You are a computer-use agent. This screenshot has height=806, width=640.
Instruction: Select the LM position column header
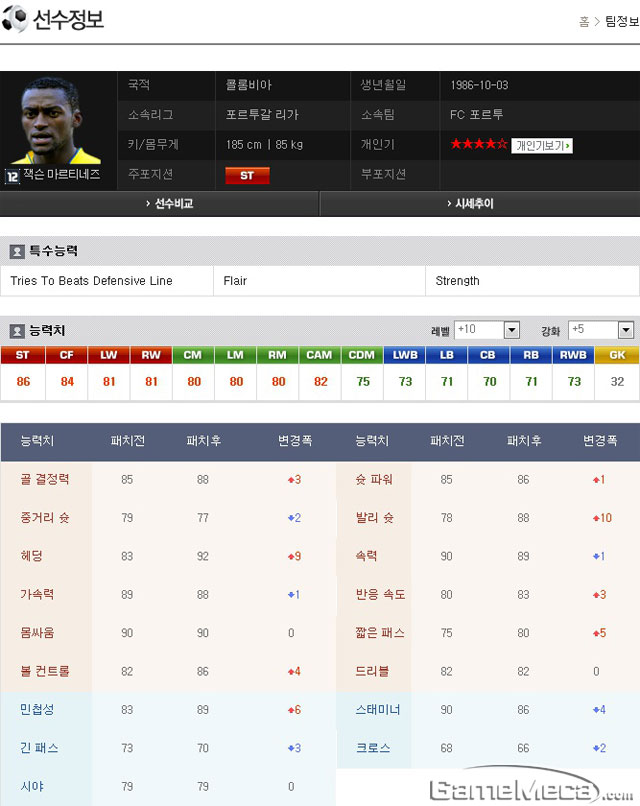pyautogui.click(x=235, y=355)
